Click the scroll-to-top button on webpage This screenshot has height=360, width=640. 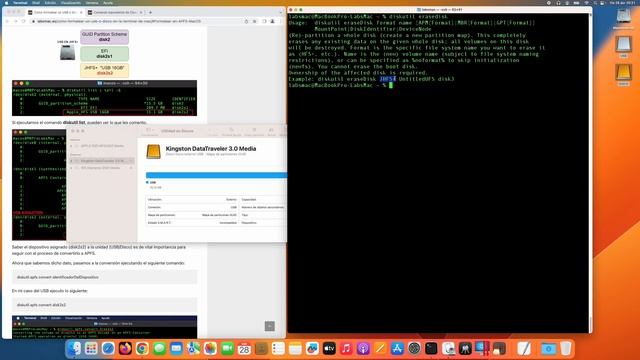pos(269,326)
